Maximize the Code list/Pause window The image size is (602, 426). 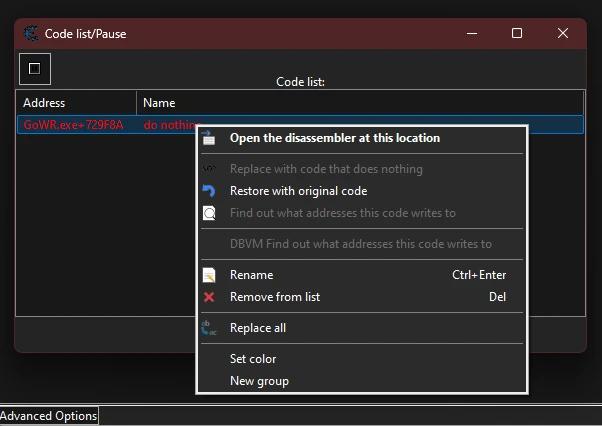[517, 33]
